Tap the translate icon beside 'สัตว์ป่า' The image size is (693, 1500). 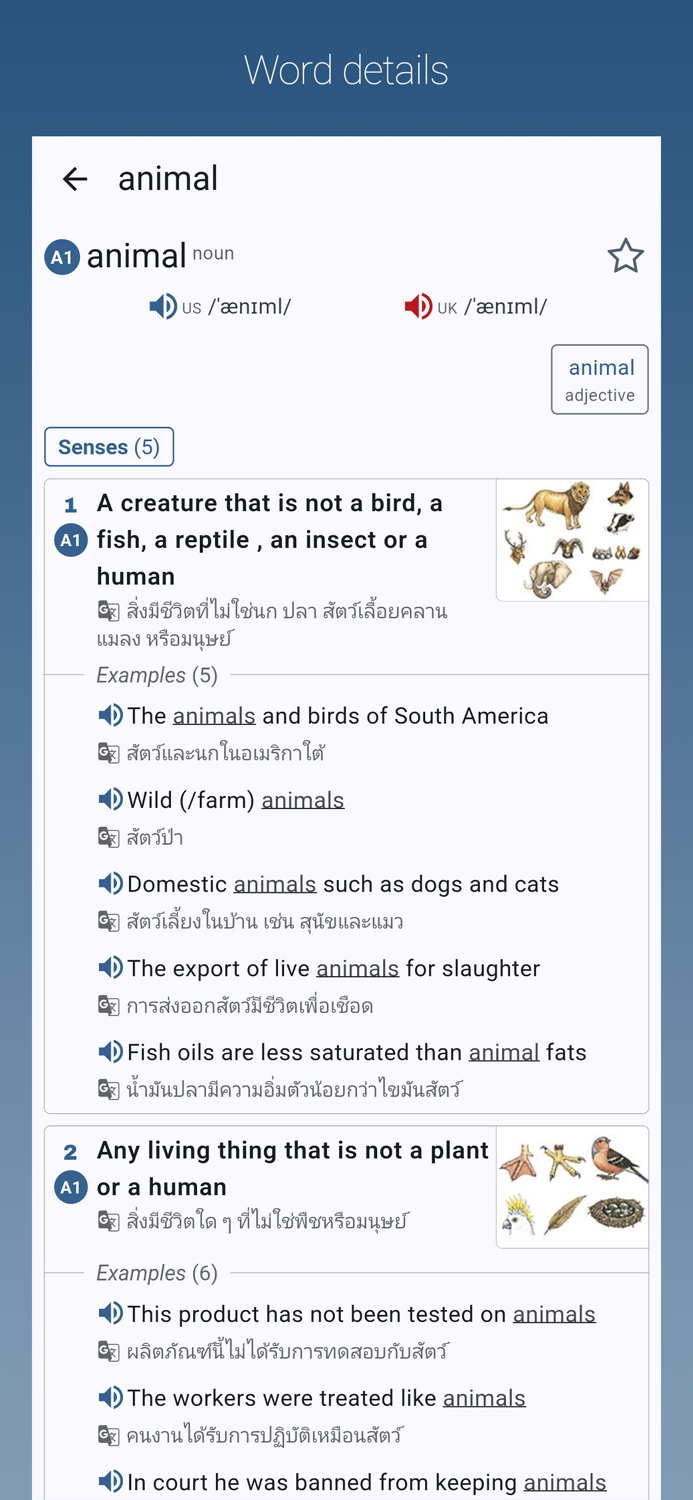coord(107,836)
